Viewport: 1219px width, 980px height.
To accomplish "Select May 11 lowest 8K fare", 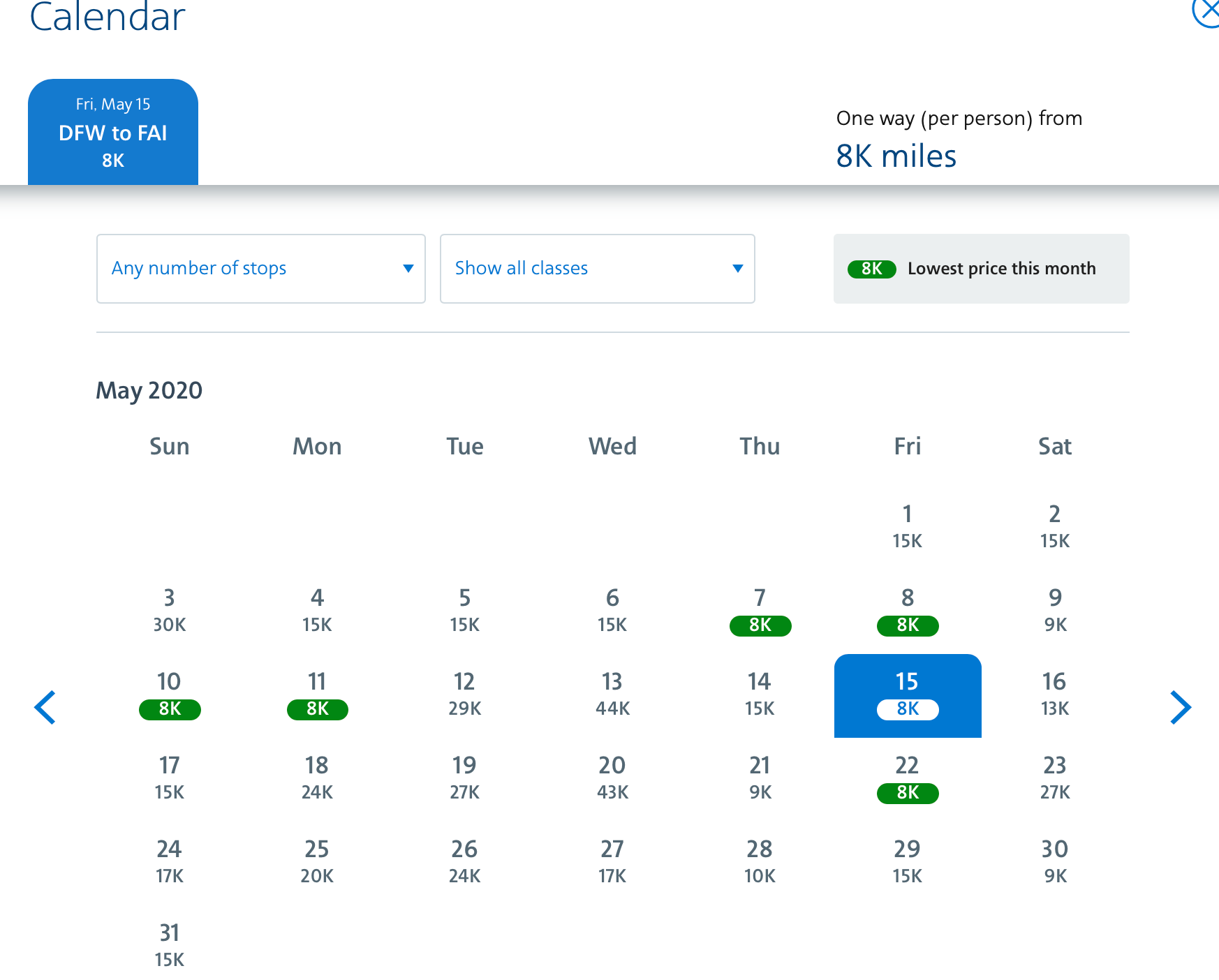I will 317,695.
